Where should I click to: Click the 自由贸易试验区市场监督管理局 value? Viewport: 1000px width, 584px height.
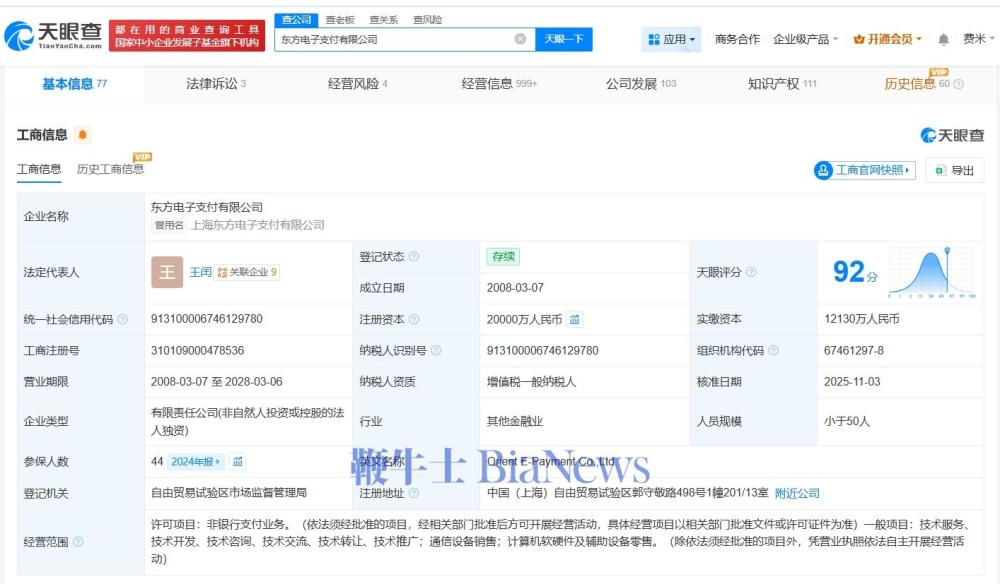click(x=229, y=493)
